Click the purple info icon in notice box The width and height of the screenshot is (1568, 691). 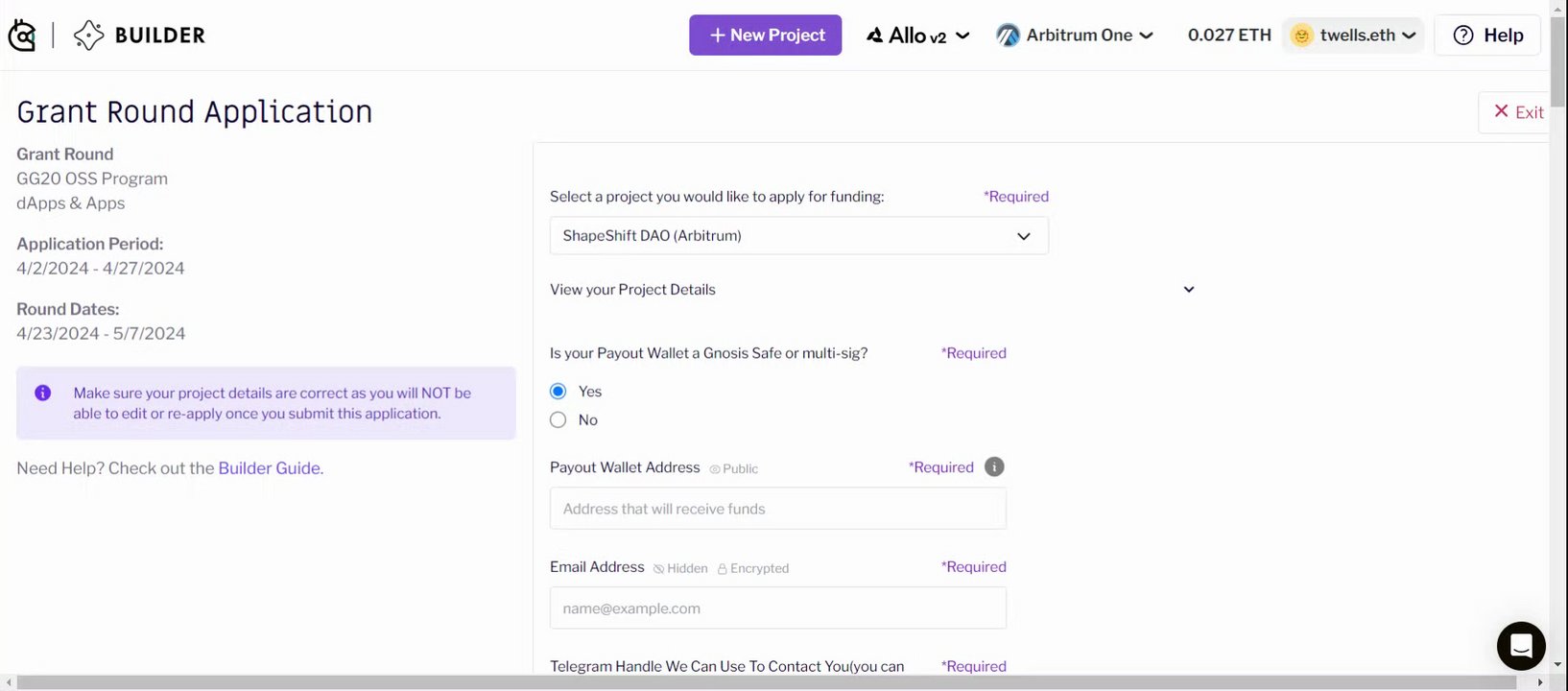click(43, 393)
